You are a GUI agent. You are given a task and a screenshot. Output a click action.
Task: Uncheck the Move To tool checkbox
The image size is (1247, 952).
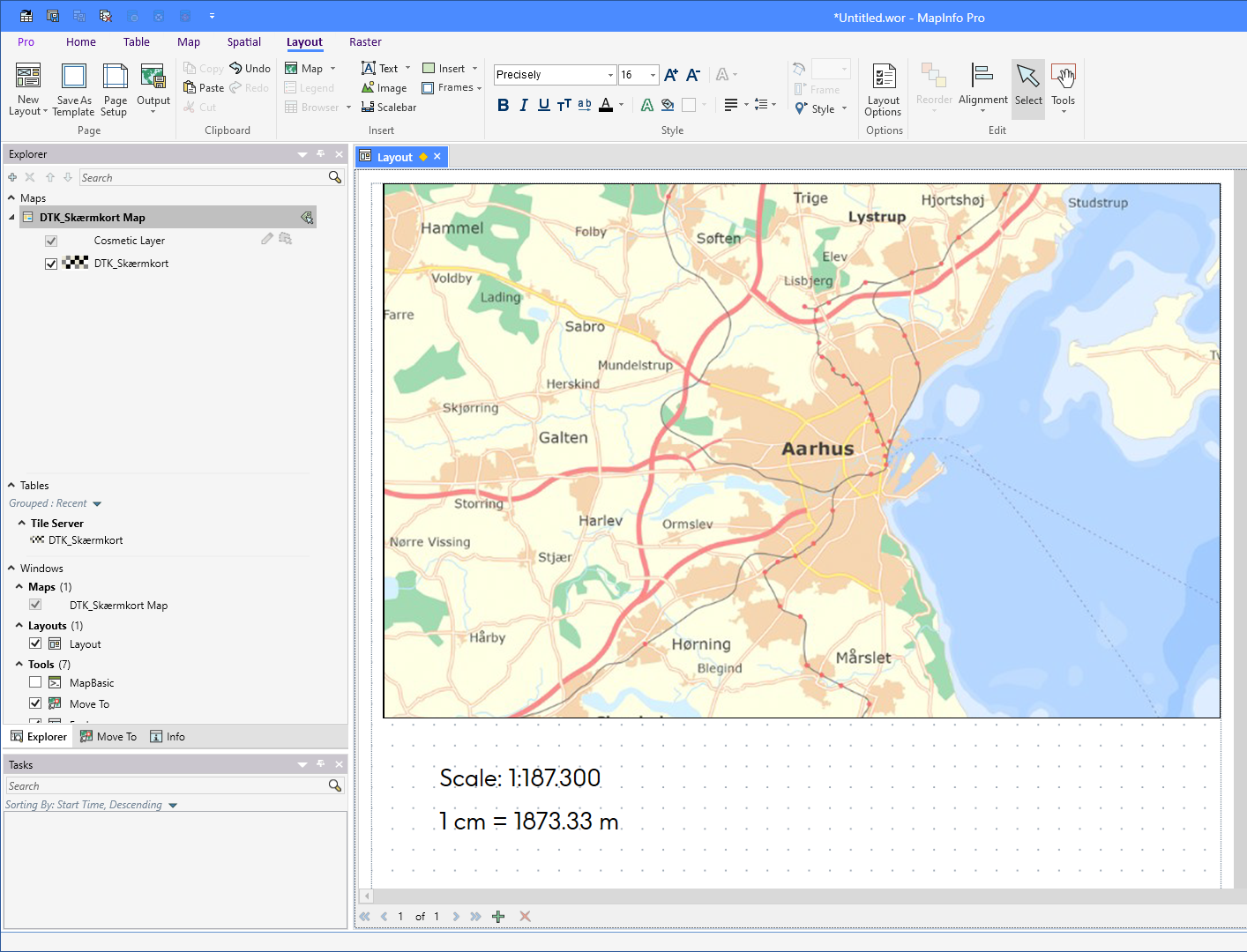(x=35, y=703)
